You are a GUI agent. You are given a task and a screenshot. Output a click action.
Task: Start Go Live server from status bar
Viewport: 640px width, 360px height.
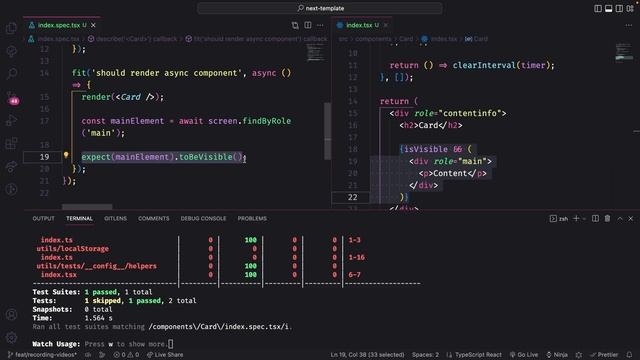tap(524, 355)
